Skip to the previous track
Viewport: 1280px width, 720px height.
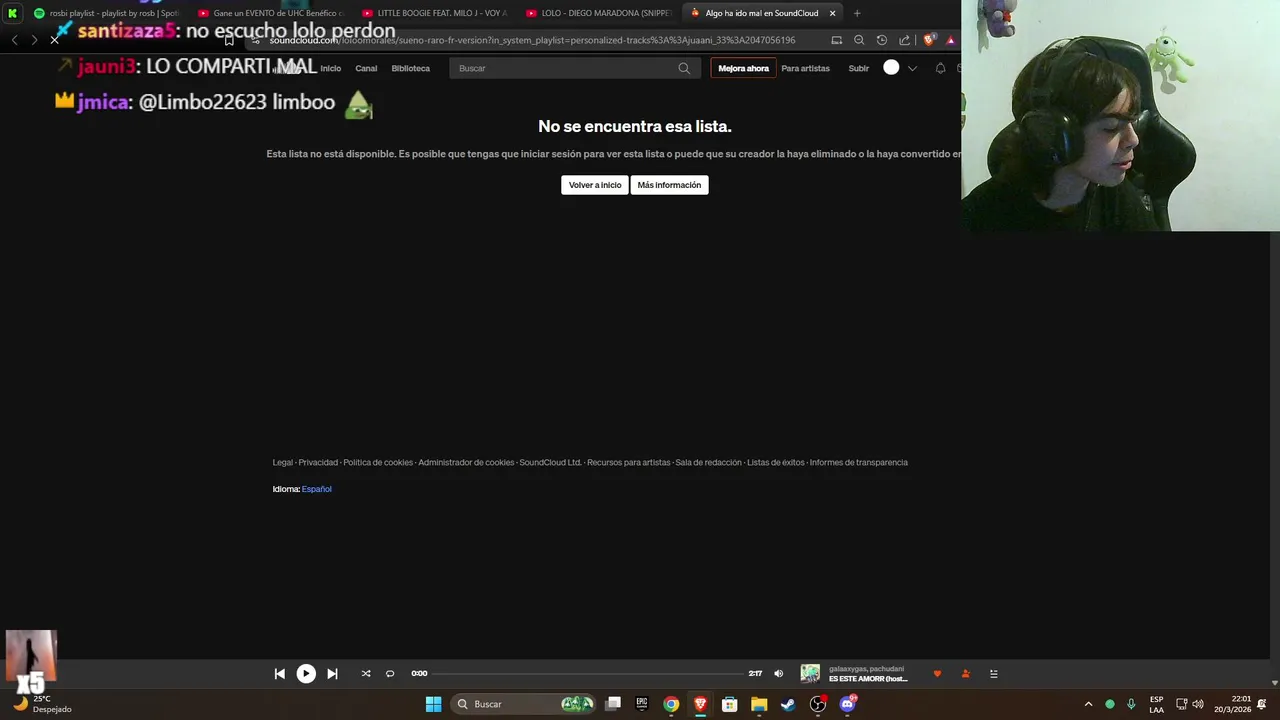pos(280,674)
